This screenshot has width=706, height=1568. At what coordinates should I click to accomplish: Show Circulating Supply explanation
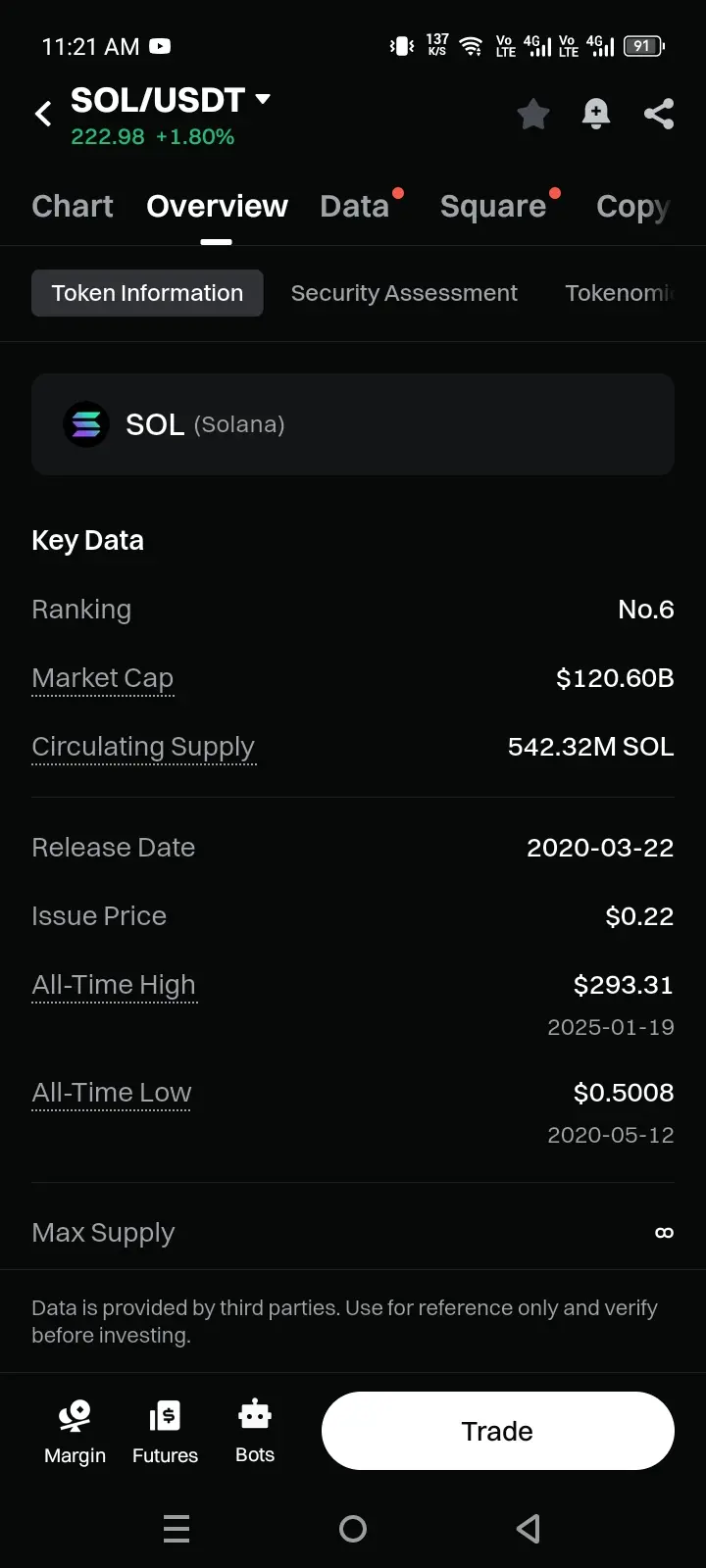click(x=143, y=747)
